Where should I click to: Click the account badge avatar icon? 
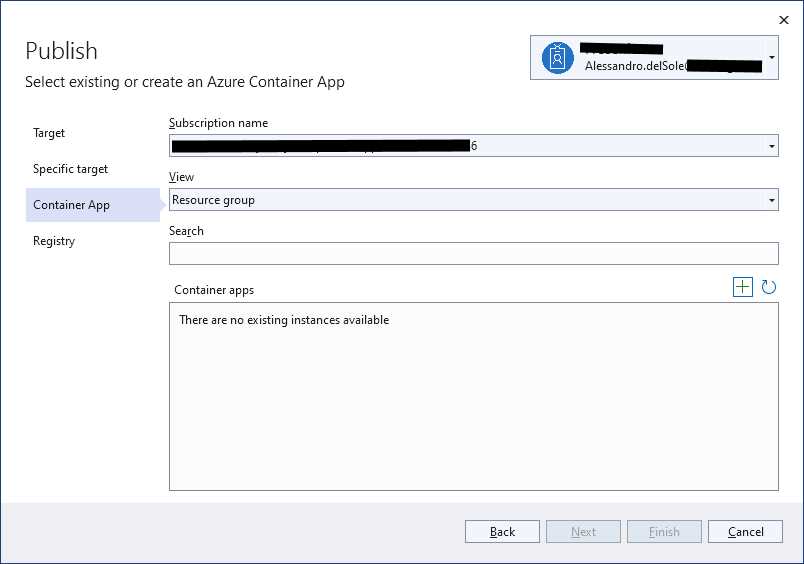558,58
